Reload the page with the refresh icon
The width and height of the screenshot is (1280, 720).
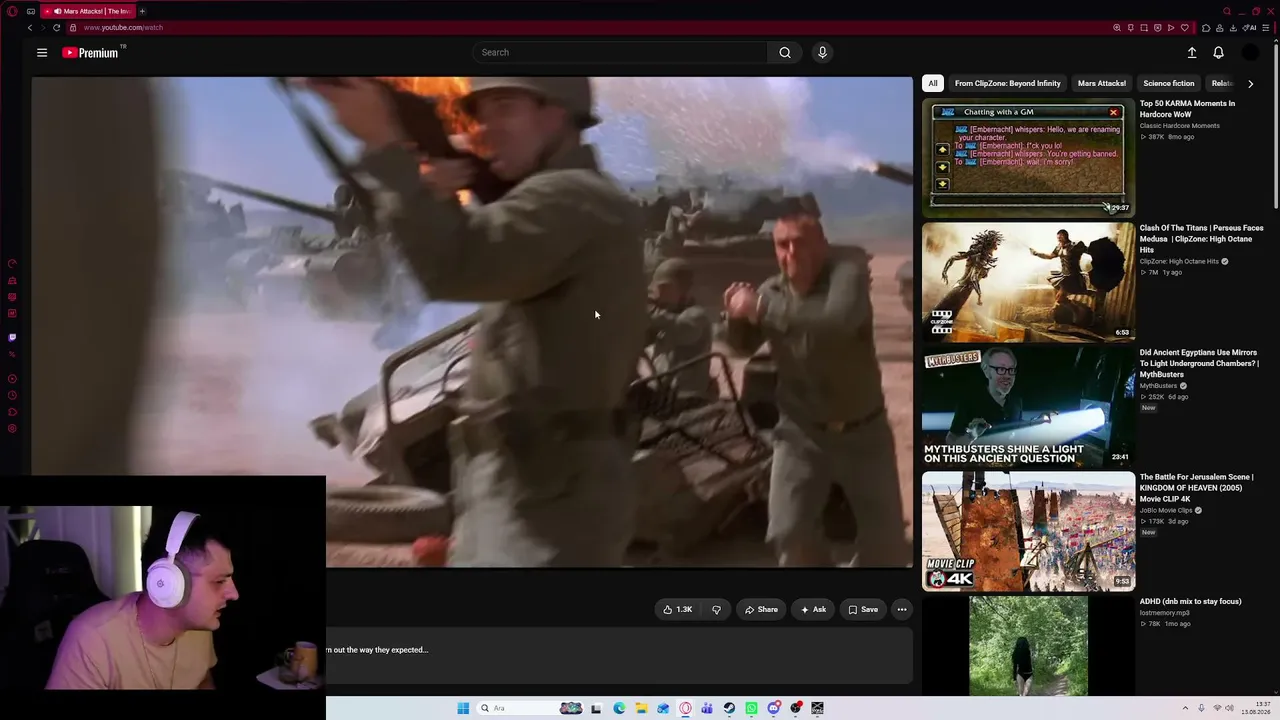56,28
